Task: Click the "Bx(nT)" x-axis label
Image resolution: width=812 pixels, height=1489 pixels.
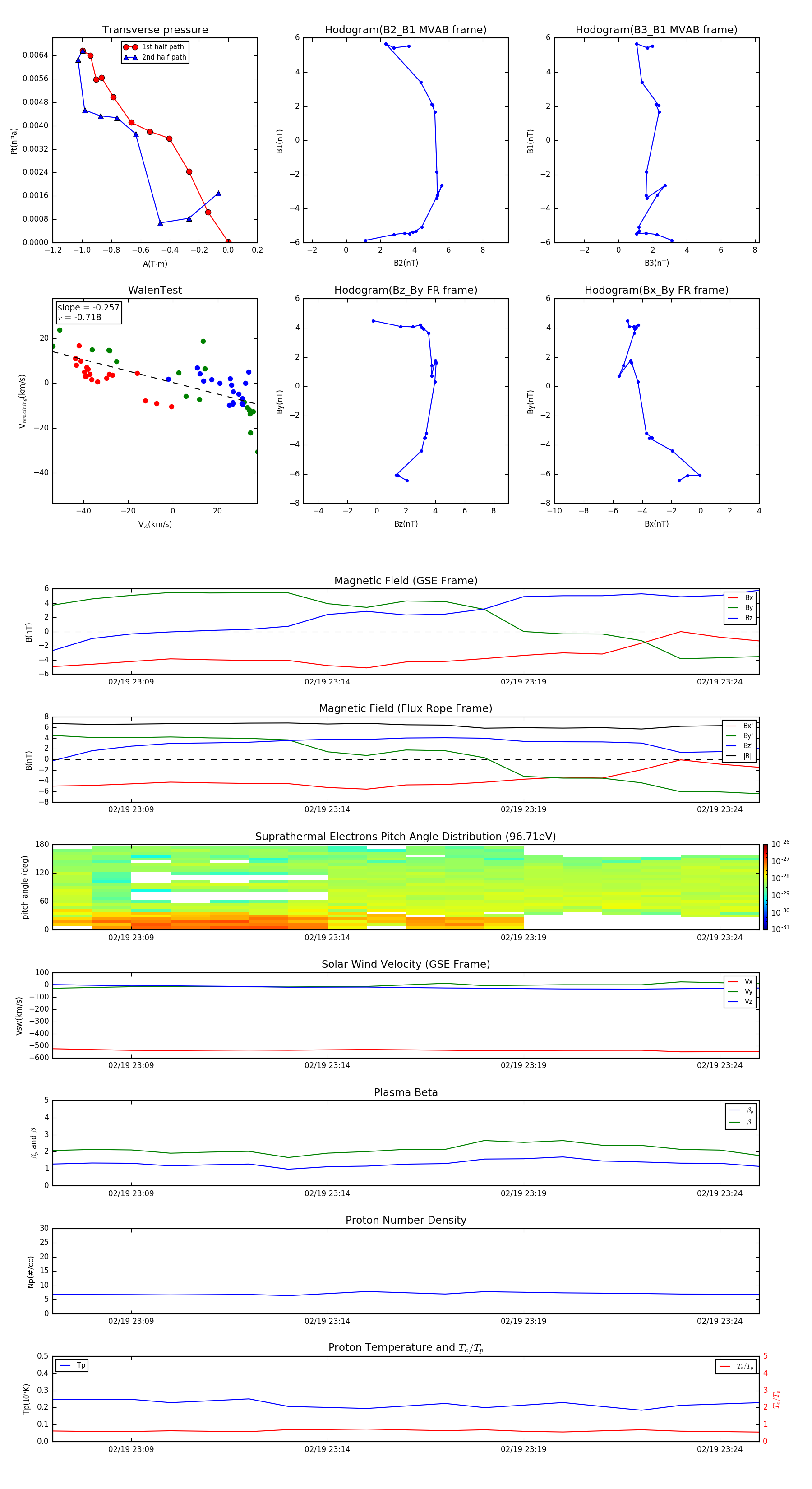Action: pos(656,524)
